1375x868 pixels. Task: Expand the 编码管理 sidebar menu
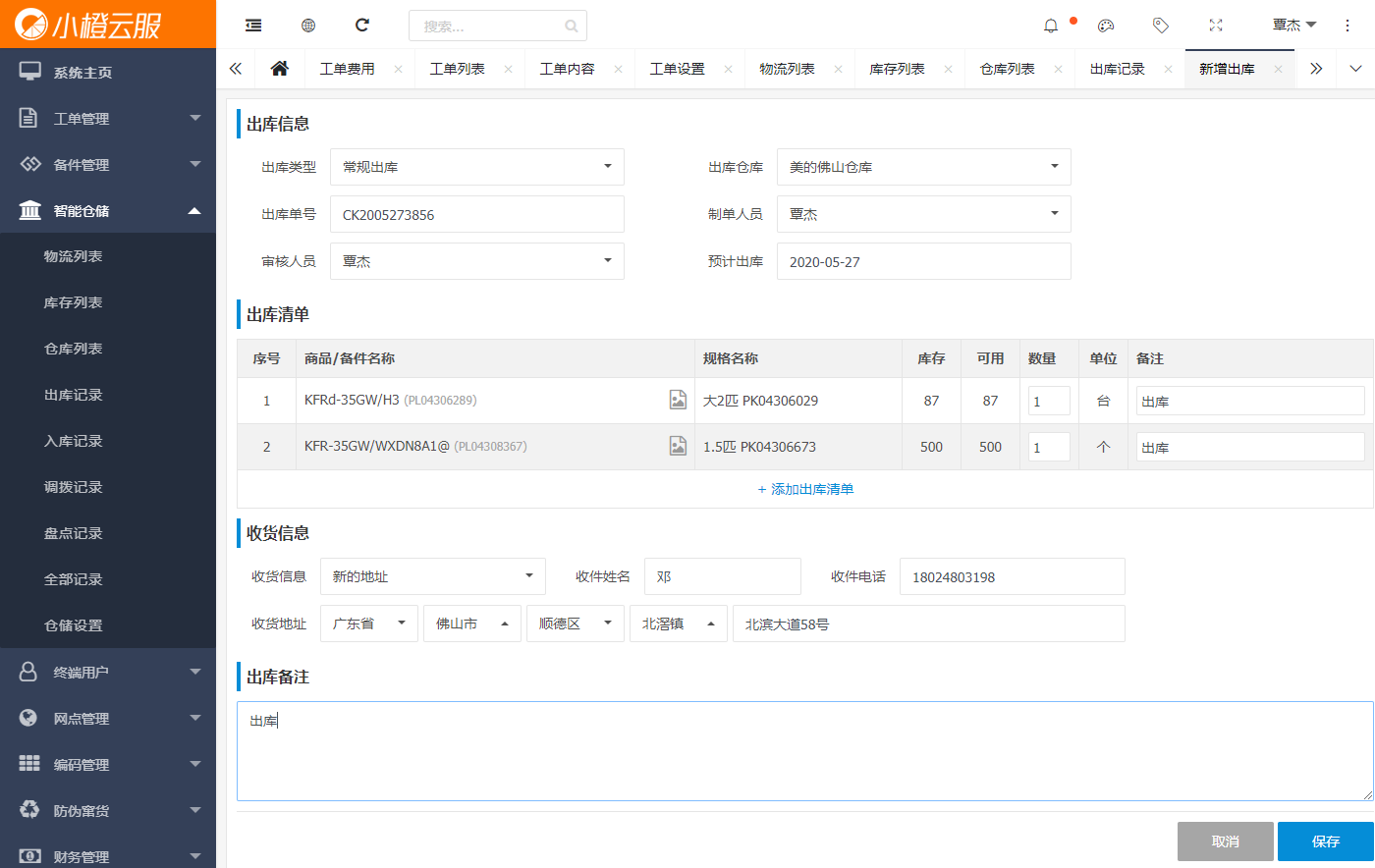pos(108,764)
